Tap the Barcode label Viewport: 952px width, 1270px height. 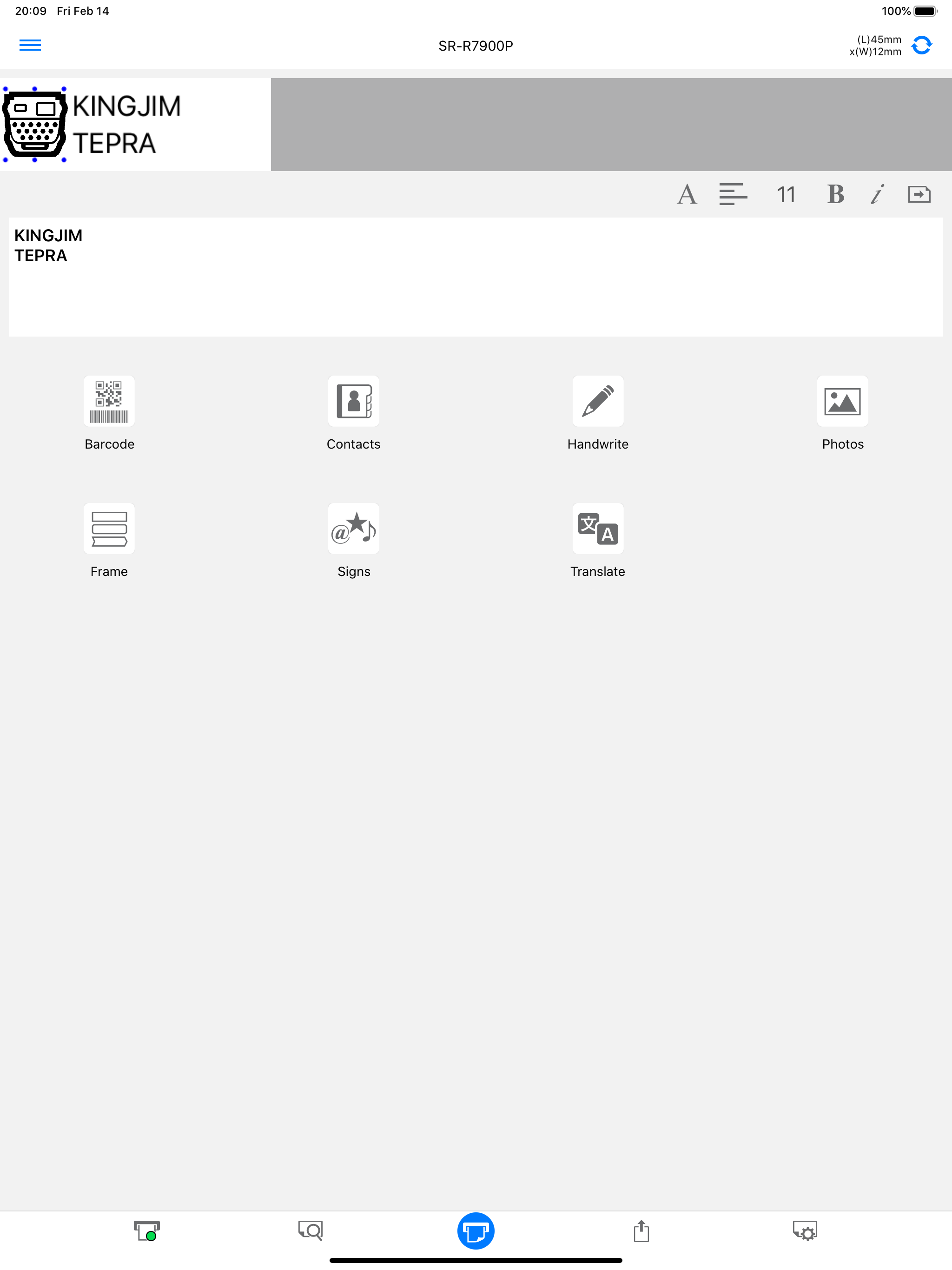pyautogui.click(x=109, y=444)
